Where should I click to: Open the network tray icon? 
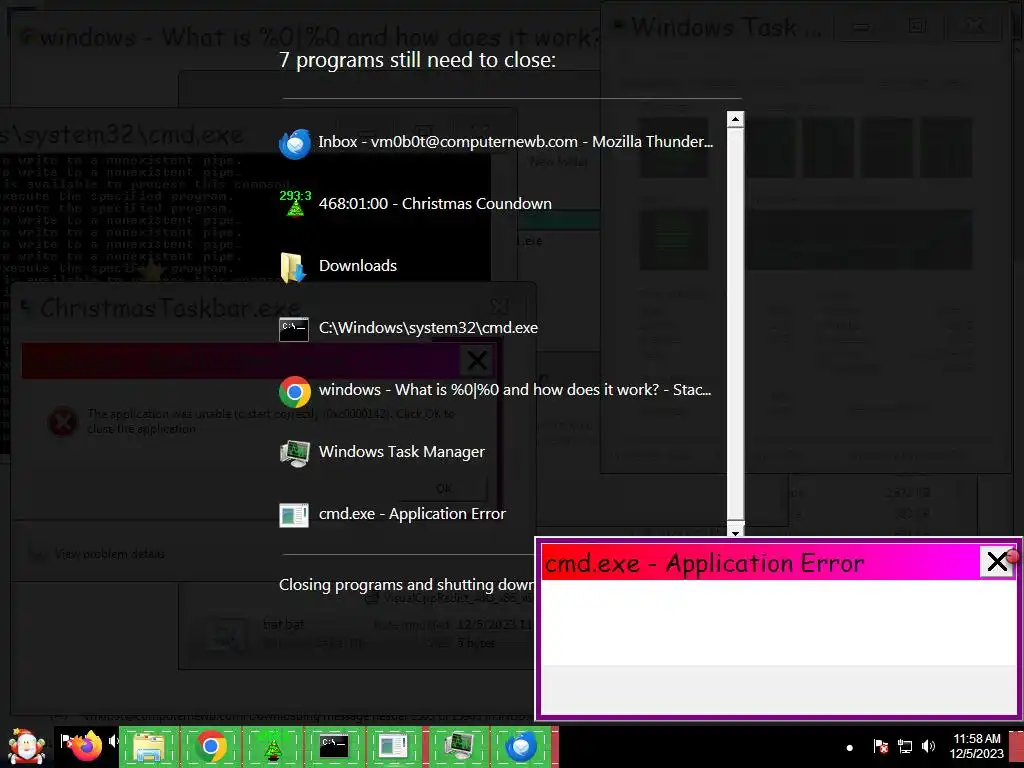point(904,746)
